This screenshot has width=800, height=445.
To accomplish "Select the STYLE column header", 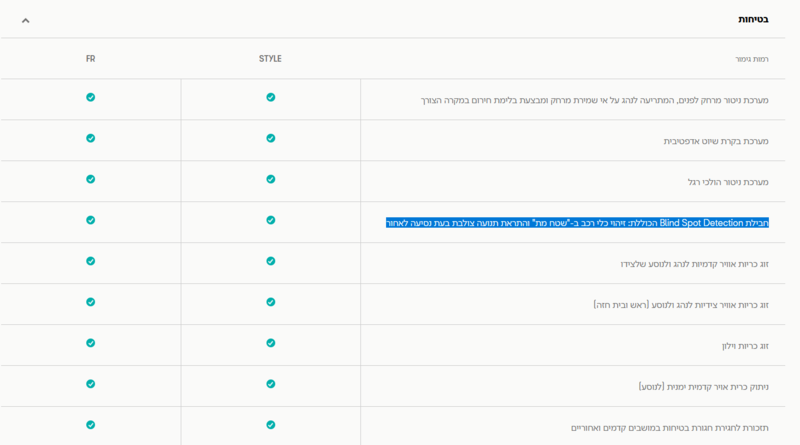I will tap(270, 59).
